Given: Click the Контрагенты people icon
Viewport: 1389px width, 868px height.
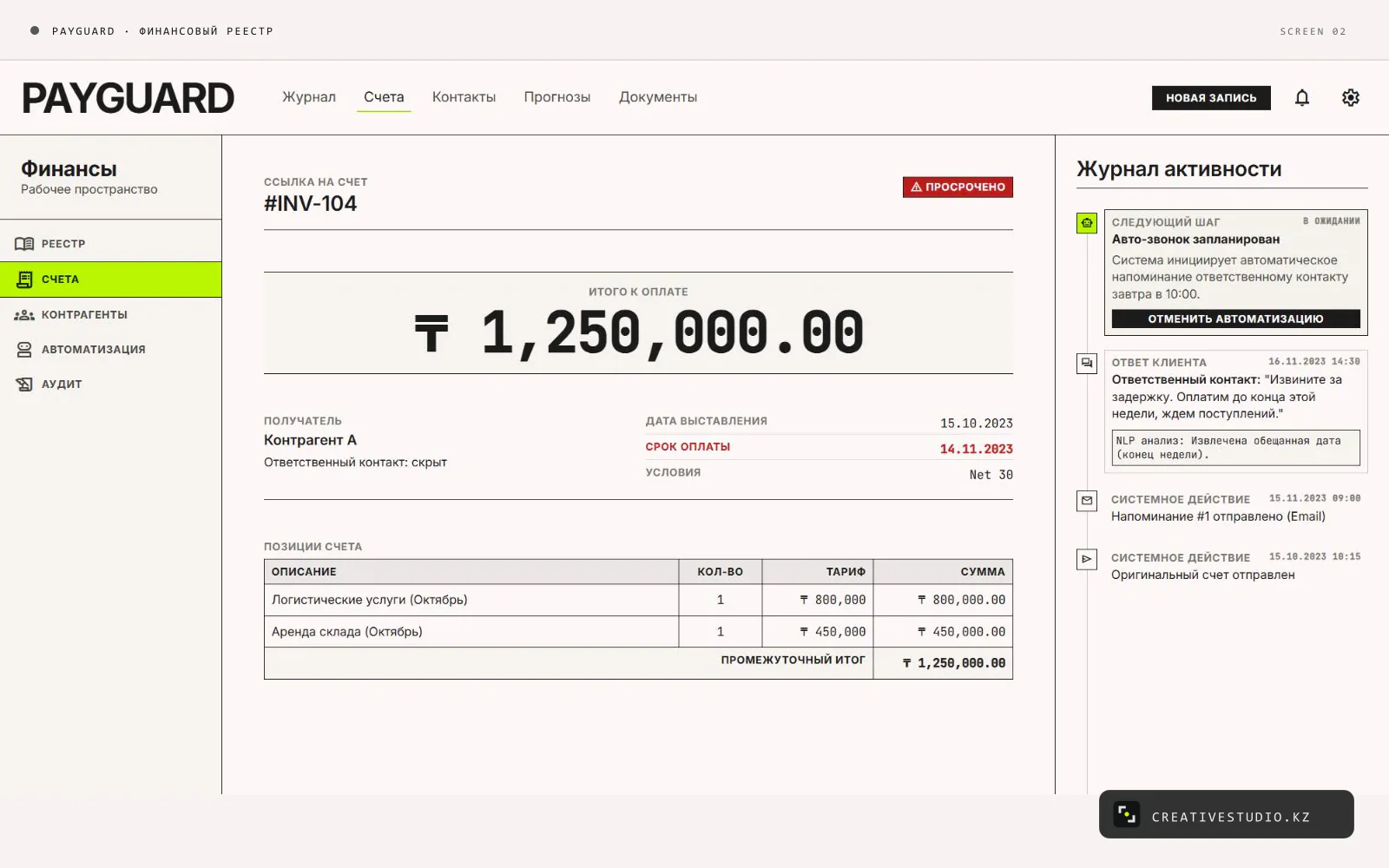Looking at the screenshot, I should pos(24,315).
